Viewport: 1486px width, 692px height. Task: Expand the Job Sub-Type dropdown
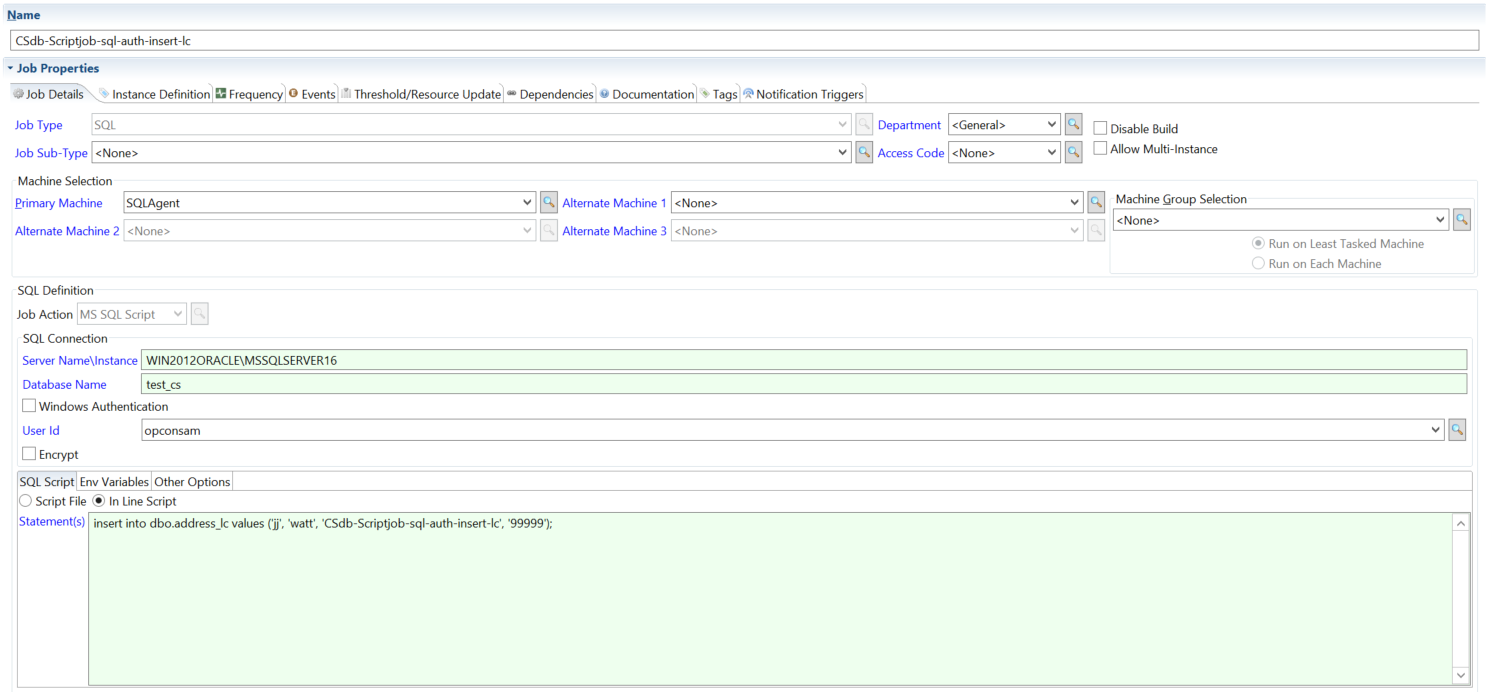coord(843,153)
